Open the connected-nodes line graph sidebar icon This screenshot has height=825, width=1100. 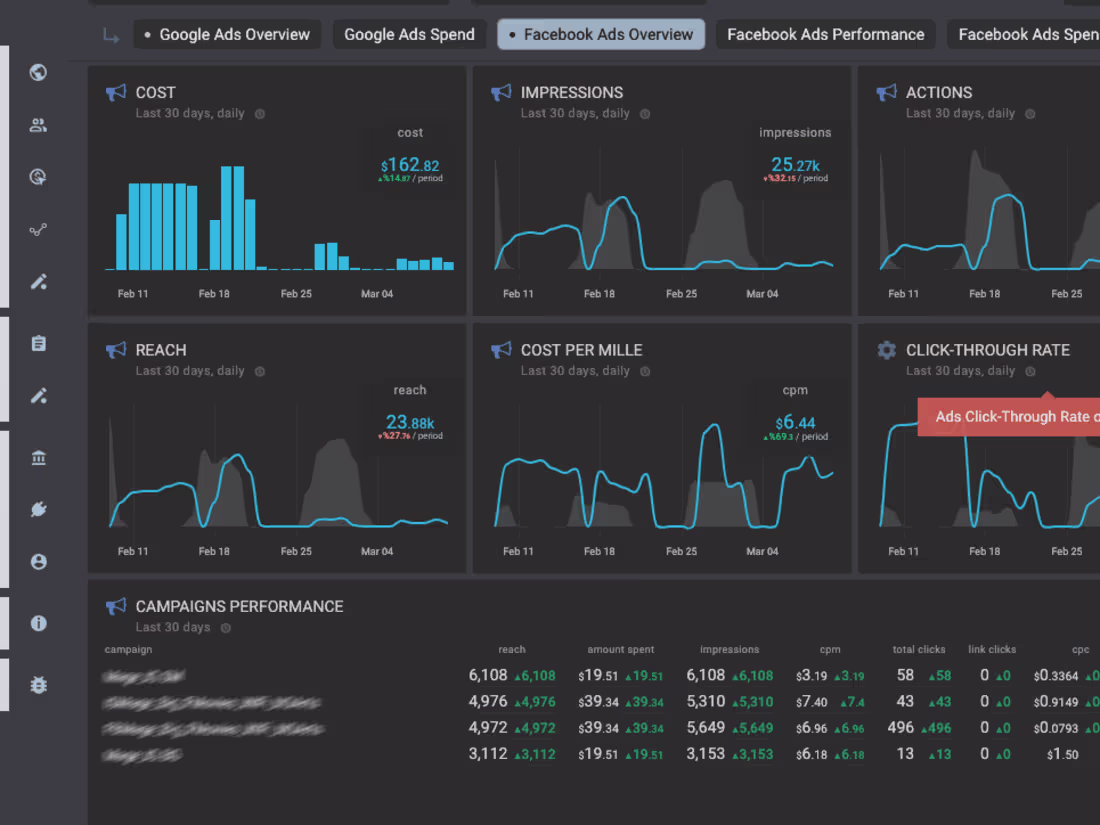point(39,229)
